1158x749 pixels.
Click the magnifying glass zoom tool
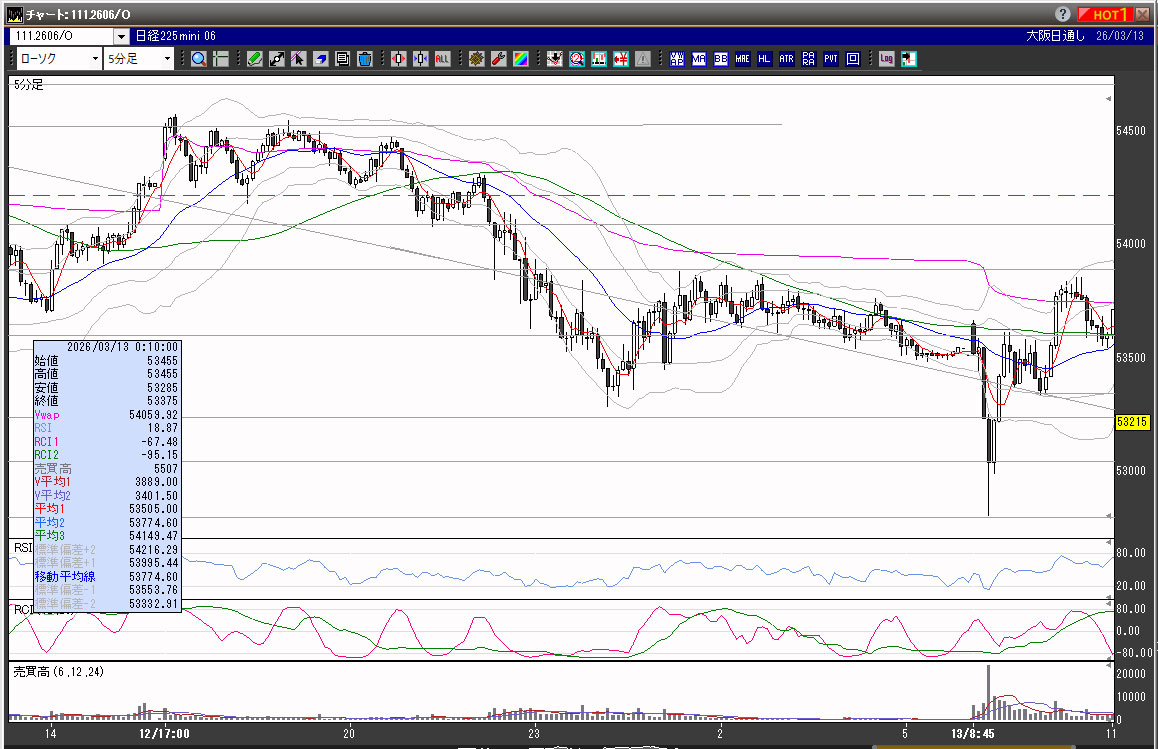198,59
